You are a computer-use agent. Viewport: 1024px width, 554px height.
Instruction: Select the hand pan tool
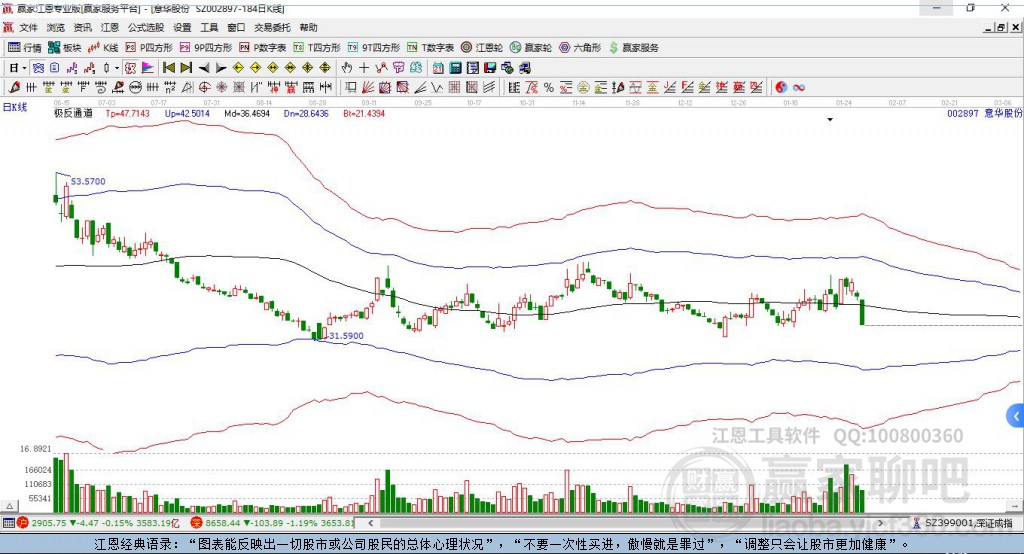tap(346, 67)
